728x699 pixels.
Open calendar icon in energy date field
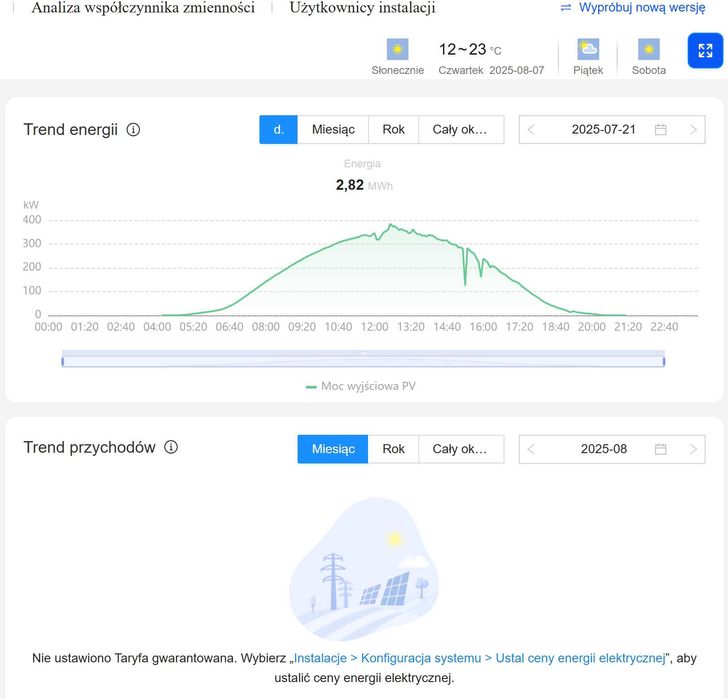660,130
